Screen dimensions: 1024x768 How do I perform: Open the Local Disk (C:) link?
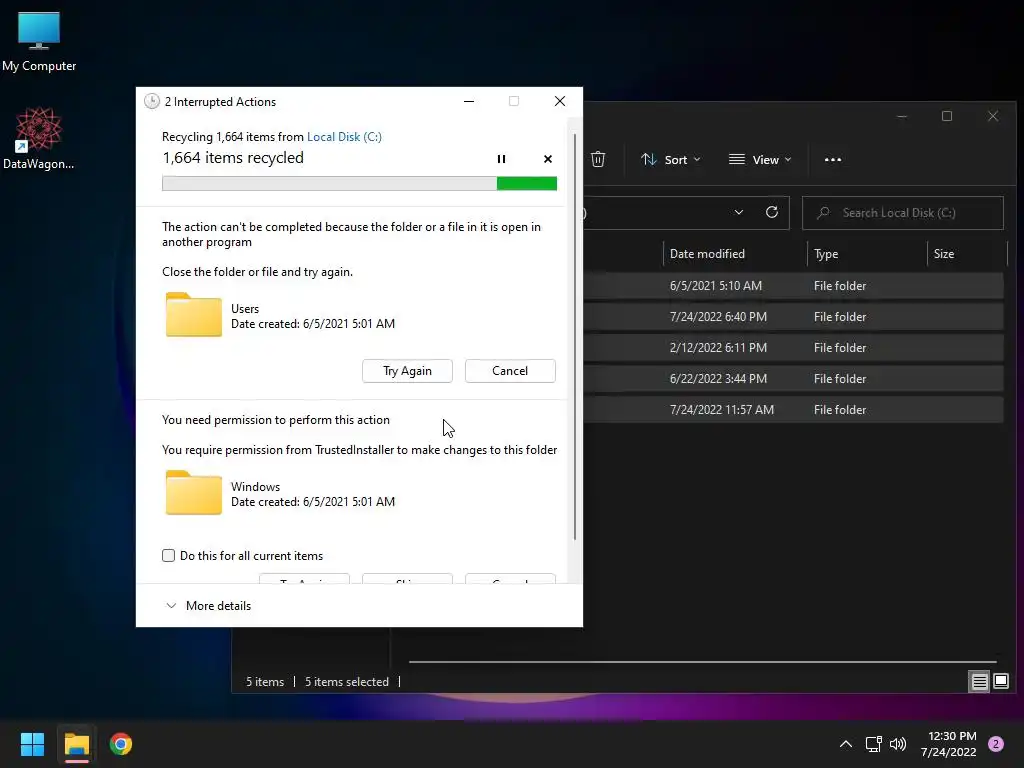[344, 136]
